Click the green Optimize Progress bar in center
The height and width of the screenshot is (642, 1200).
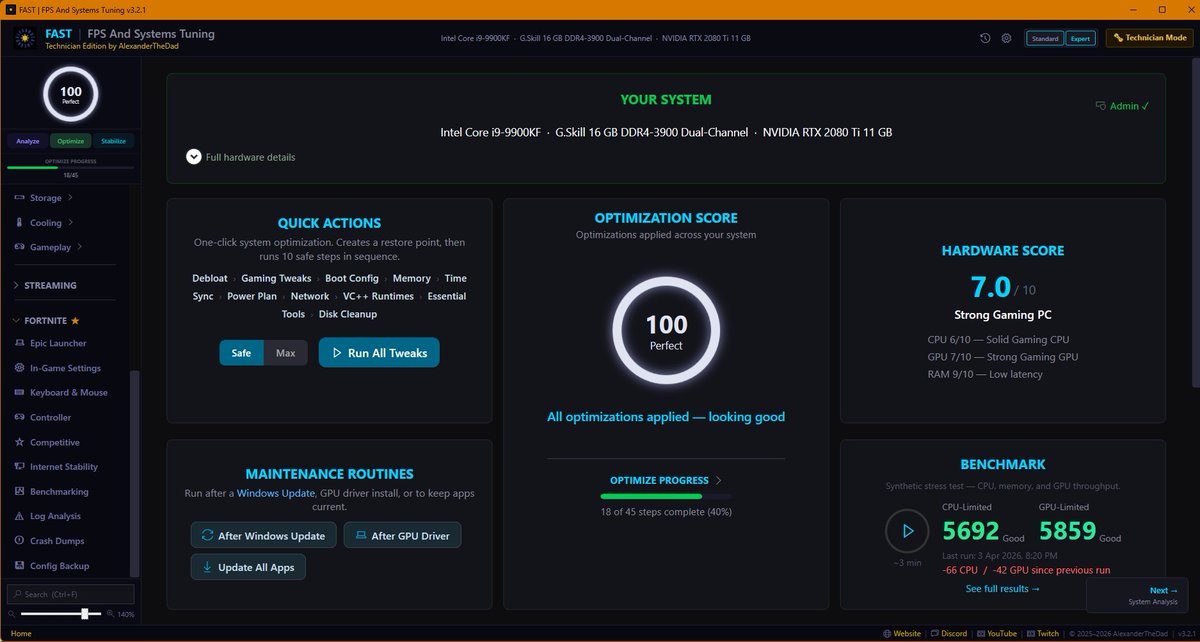point(666,496)
